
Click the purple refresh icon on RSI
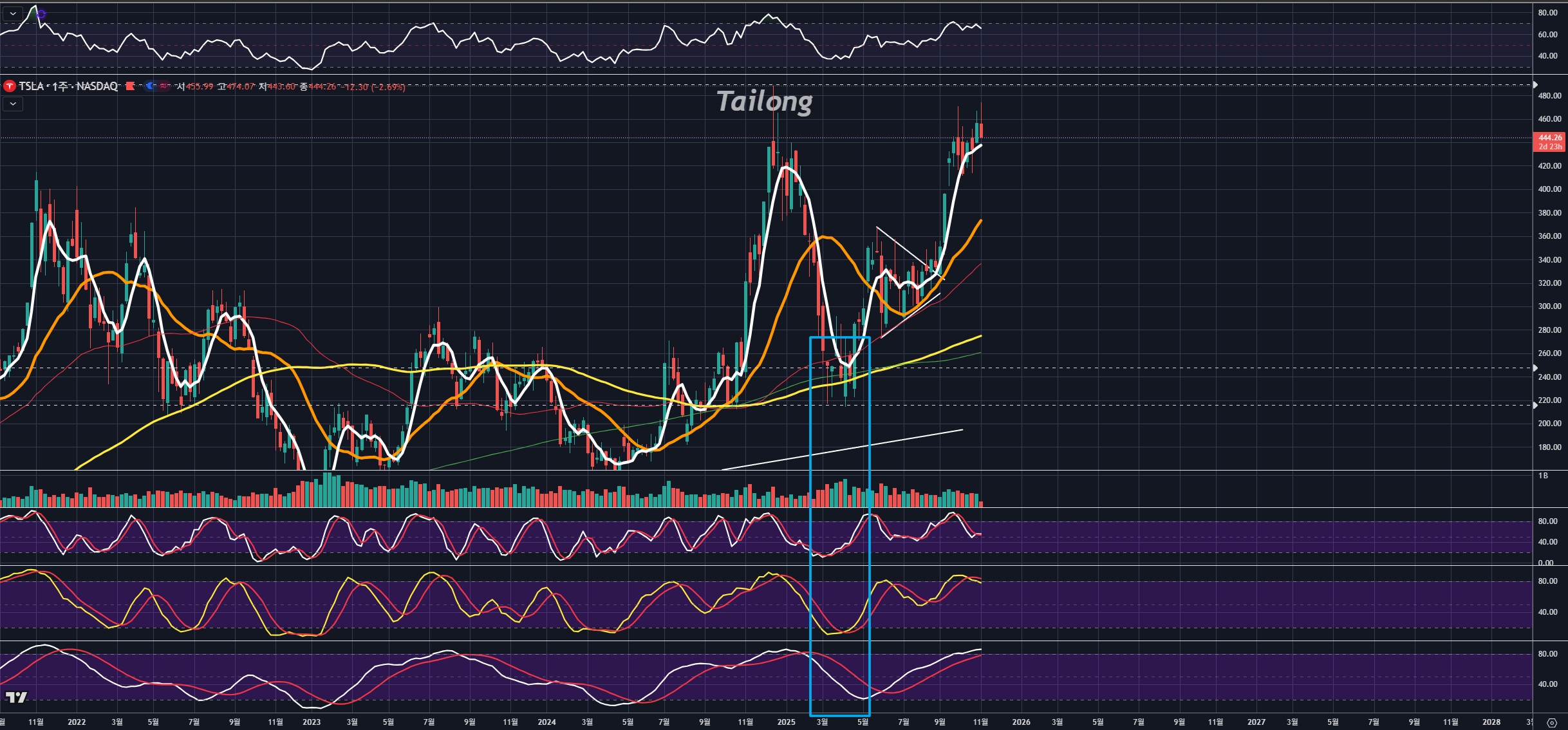[x=41, y=13]
